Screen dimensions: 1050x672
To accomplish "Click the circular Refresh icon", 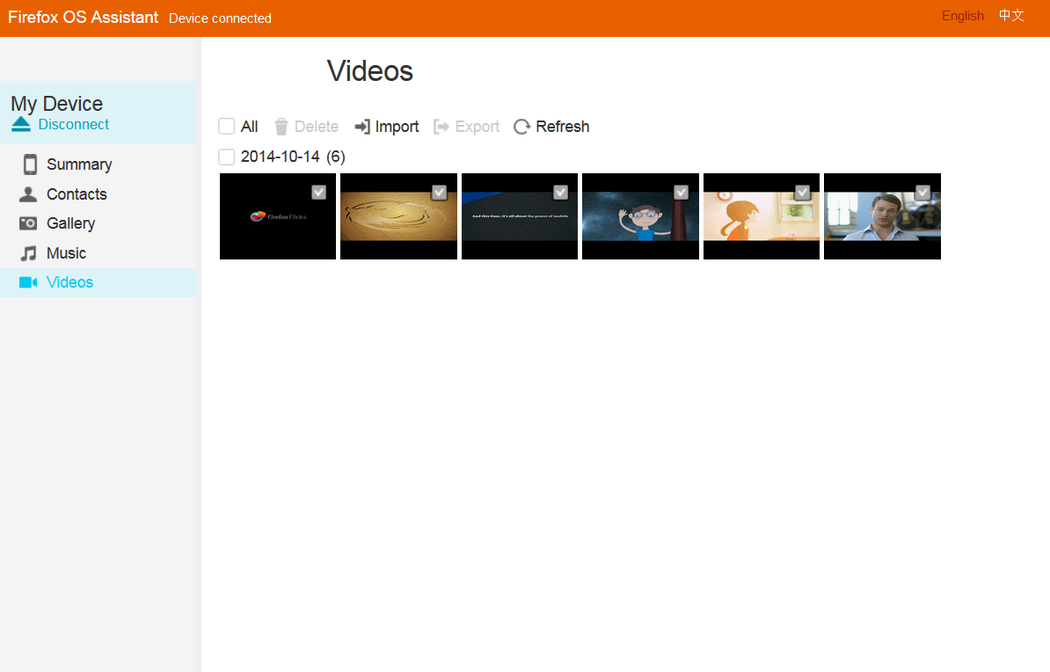I will coord(521,127).
